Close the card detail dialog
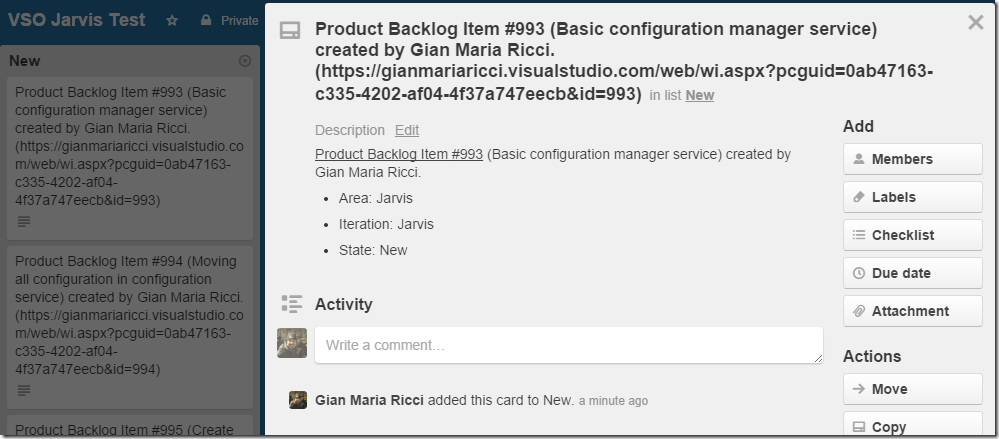This screenshot has width=999, height=439. point(975,23)
